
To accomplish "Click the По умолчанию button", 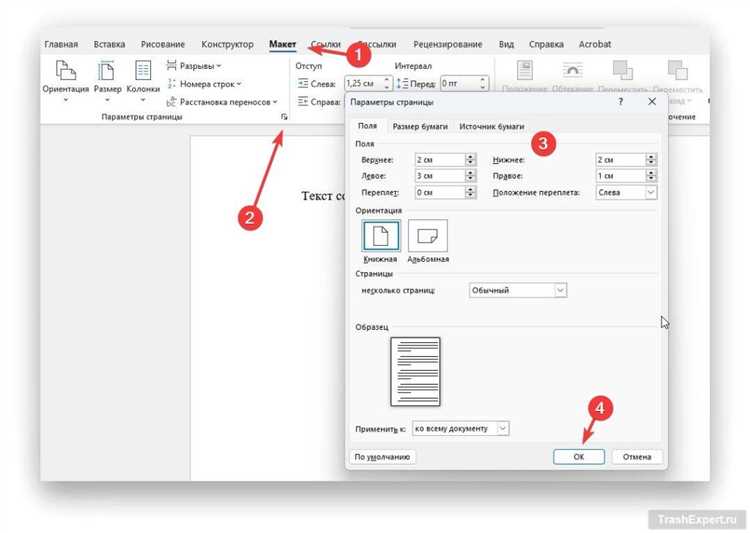I will pyautogui.click(x=382, y=457).
